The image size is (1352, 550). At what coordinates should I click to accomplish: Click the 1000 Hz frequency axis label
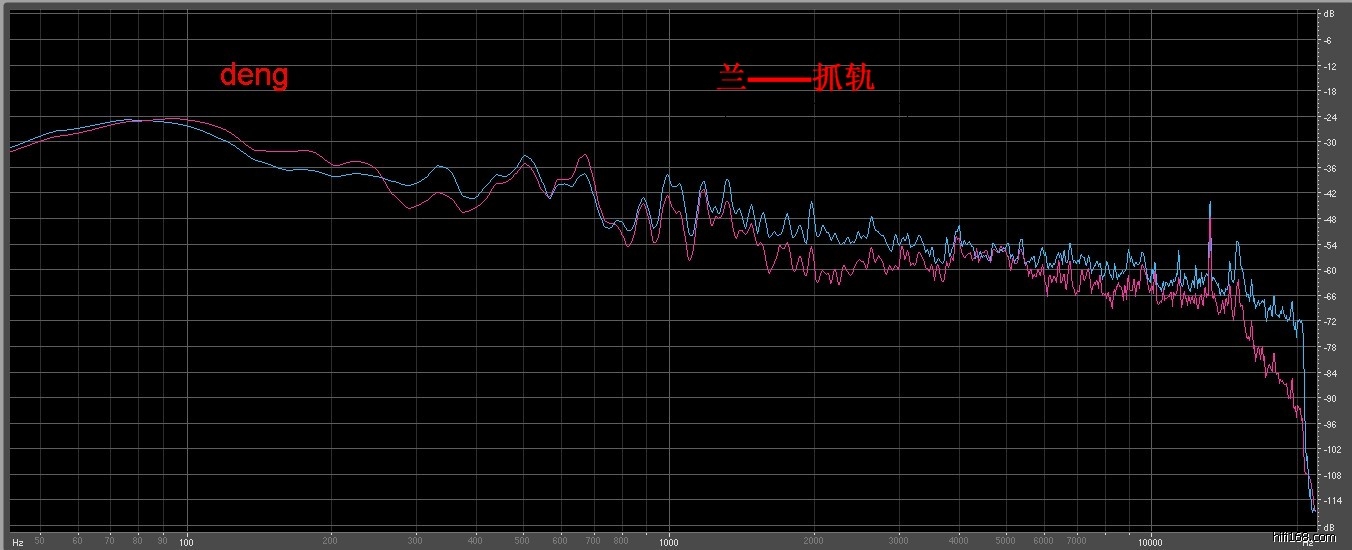pyautogui.click(x=669, y=542)
